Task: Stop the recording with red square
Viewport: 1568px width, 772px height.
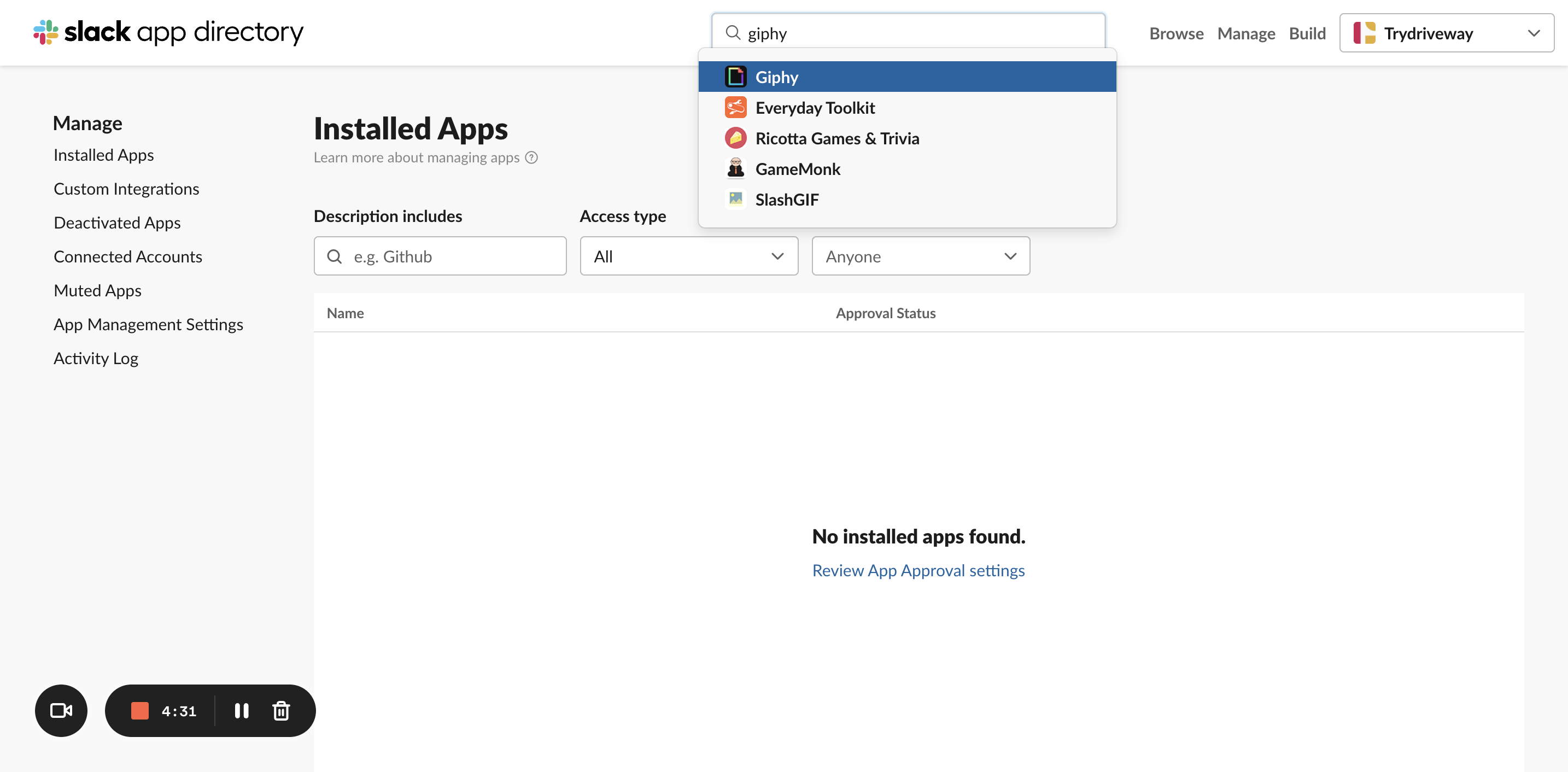Action: coord(139,711)
